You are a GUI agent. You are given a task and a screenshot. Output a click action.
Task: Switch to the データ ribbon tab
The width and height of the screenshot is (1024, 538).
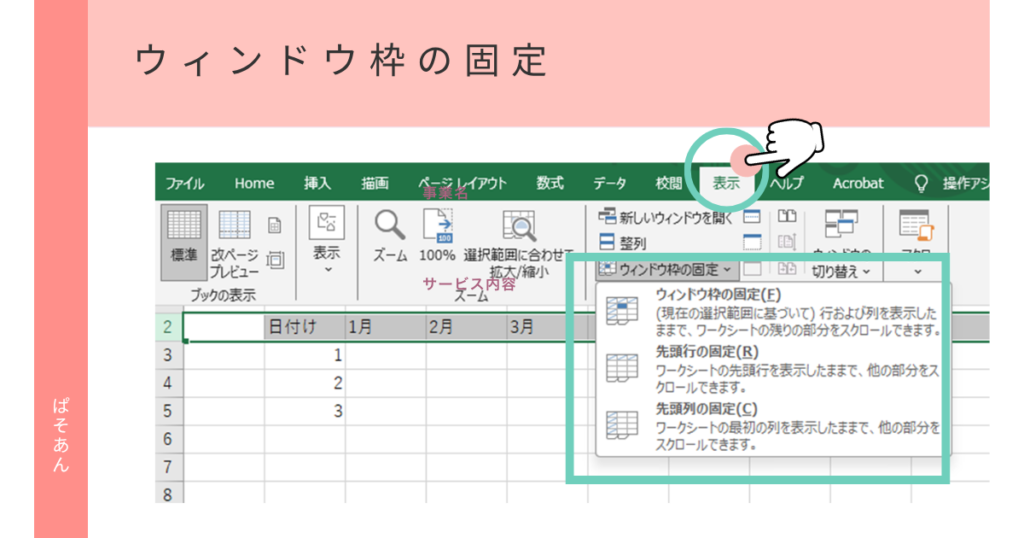[610, 183]
